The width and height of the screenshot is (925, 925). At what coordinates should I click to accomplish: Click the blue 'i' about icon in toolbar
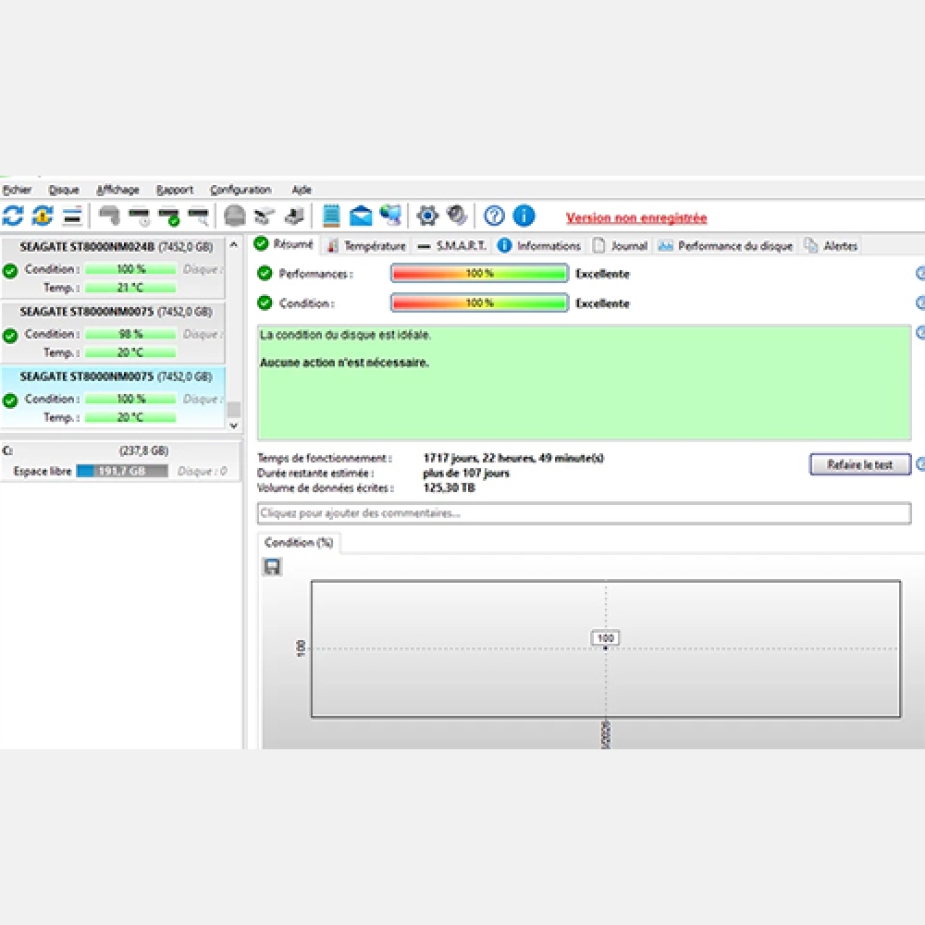tap(524, 216)
